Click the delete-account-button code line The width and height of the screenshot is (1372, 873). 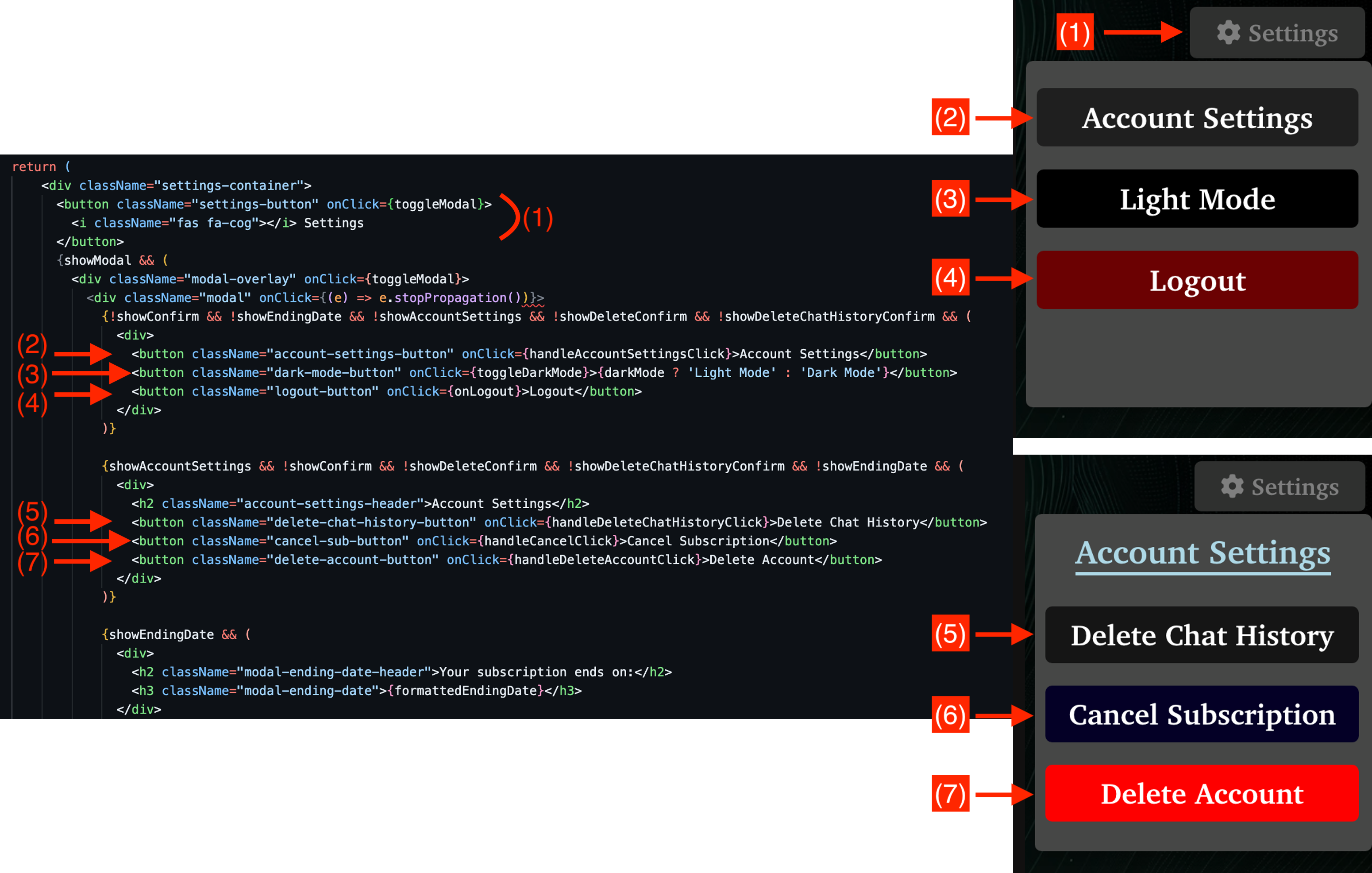pos(506,560)
